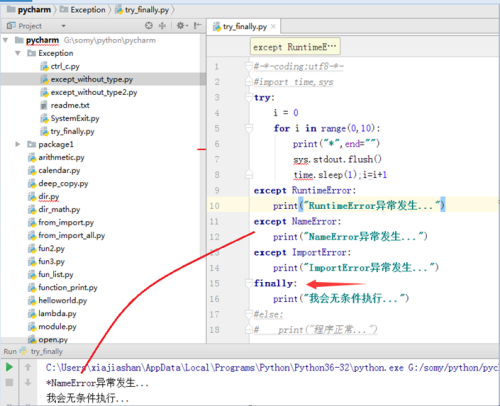Open the Project view dropdown
500x406 pixels.
(x=63, y=26)
